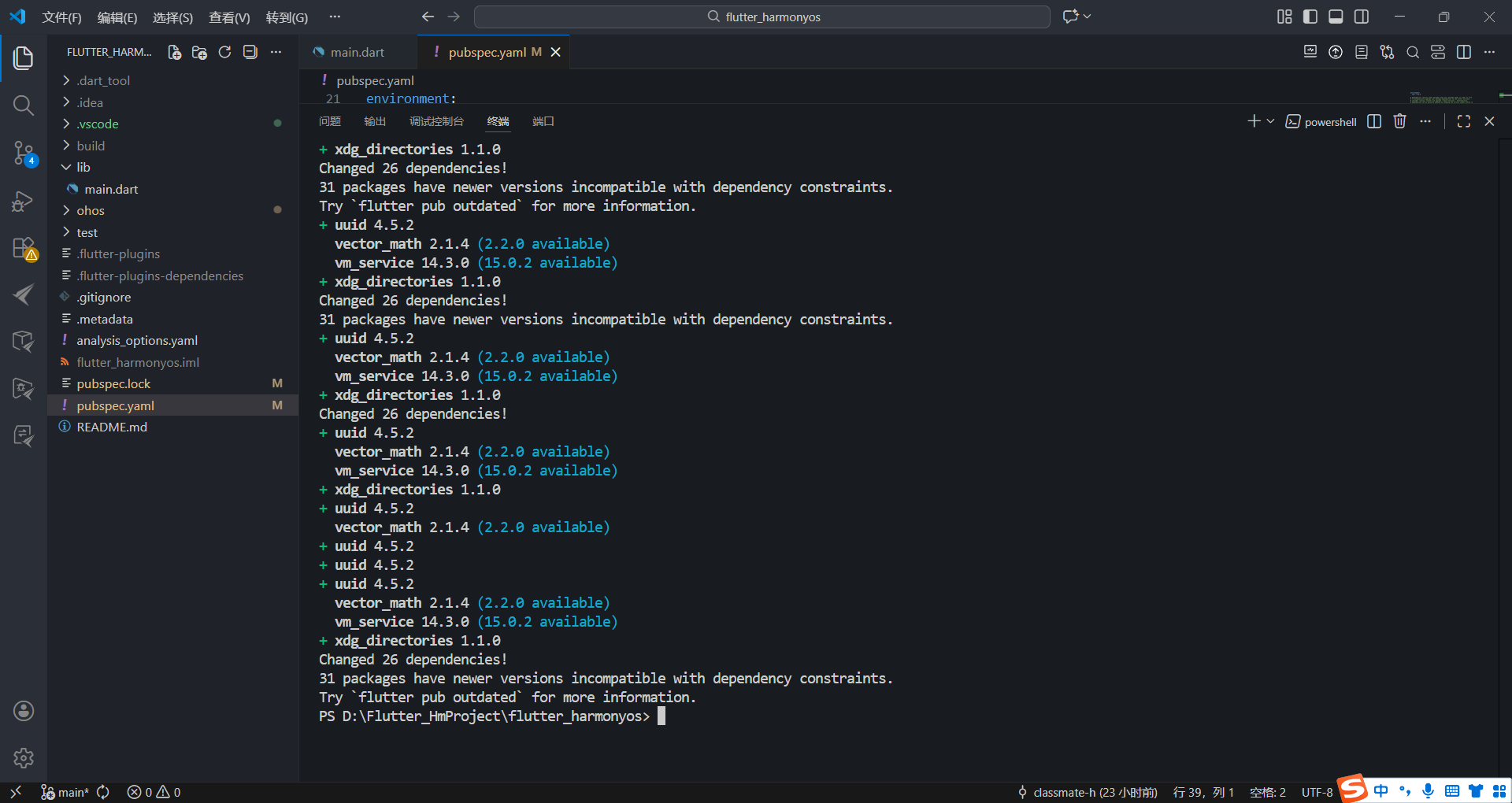Open the Explorer view in activity bar
The height and width of the screenshot is (803, 1512).
point(24,57)
